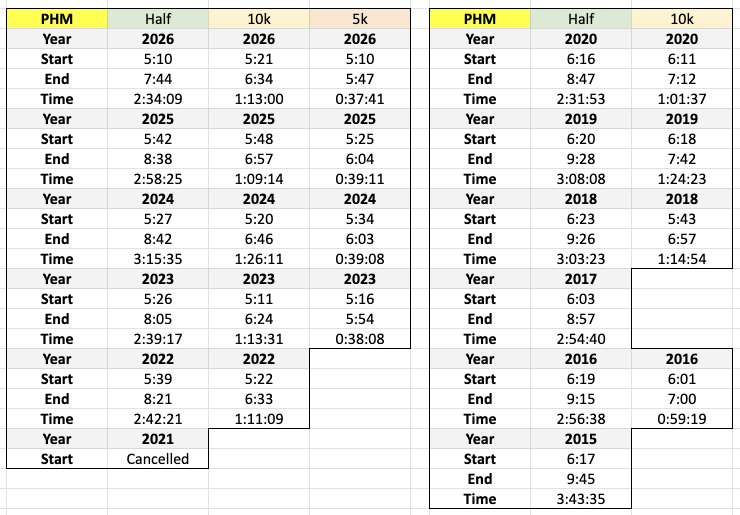This screenshot has width=740, height=515.
Task: Click the 2023 half time 2:39:17
Action: click(158, 339)
